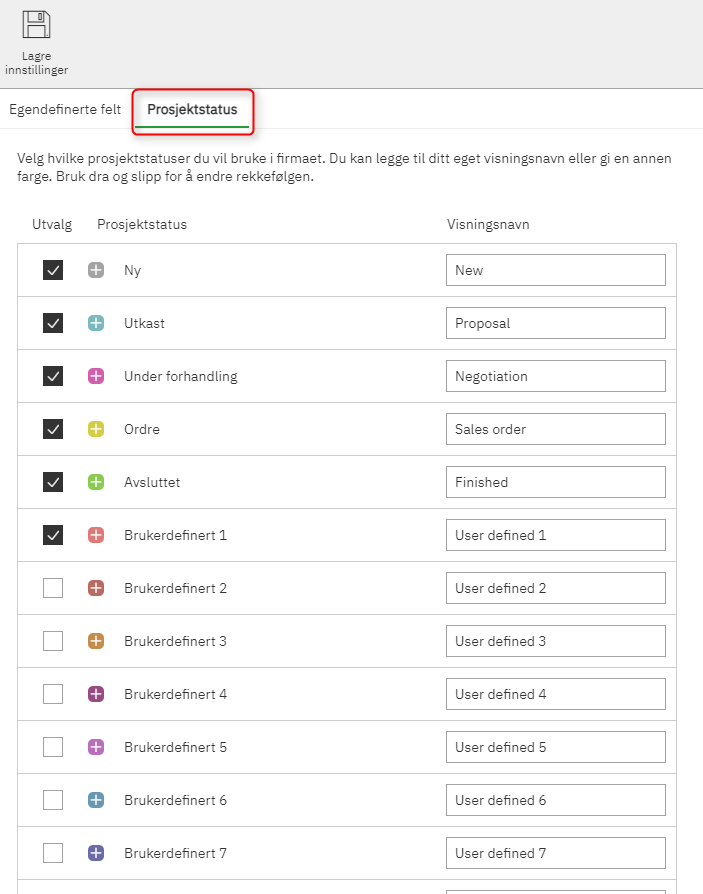Click the Sales order display name field
This screenshot has width=703, height=894.
(x=555, y=429)
